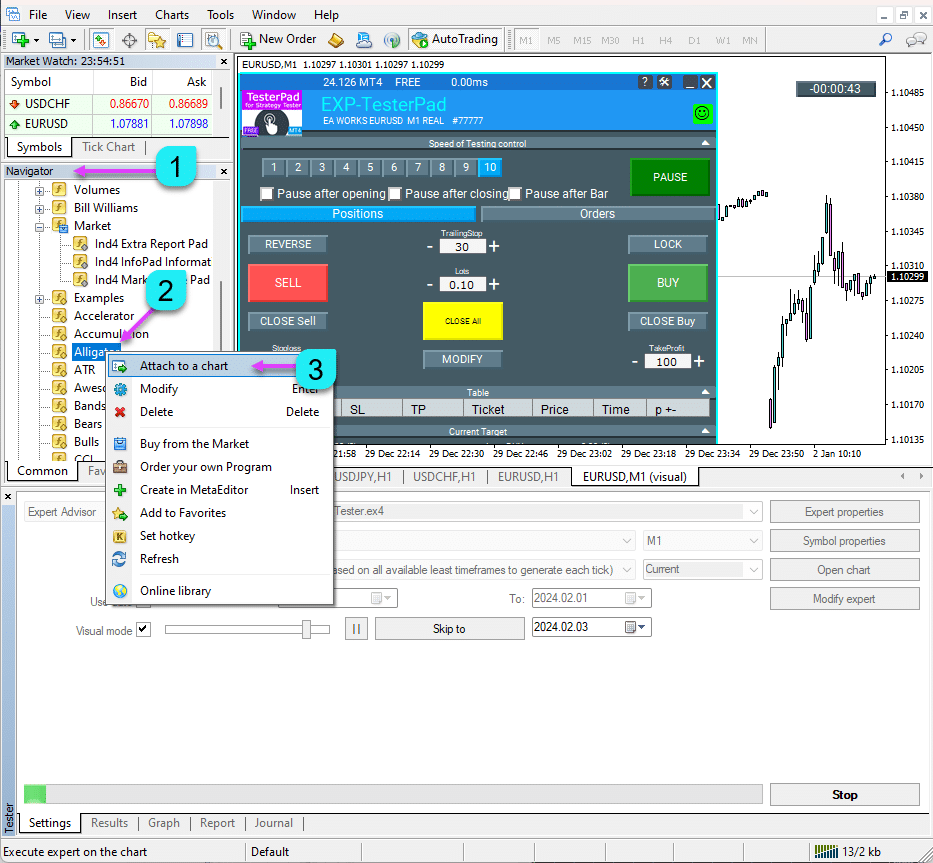Click the search magnifier icon at top right
Screen dimensions: 933x863
click(x=885, y=40)
